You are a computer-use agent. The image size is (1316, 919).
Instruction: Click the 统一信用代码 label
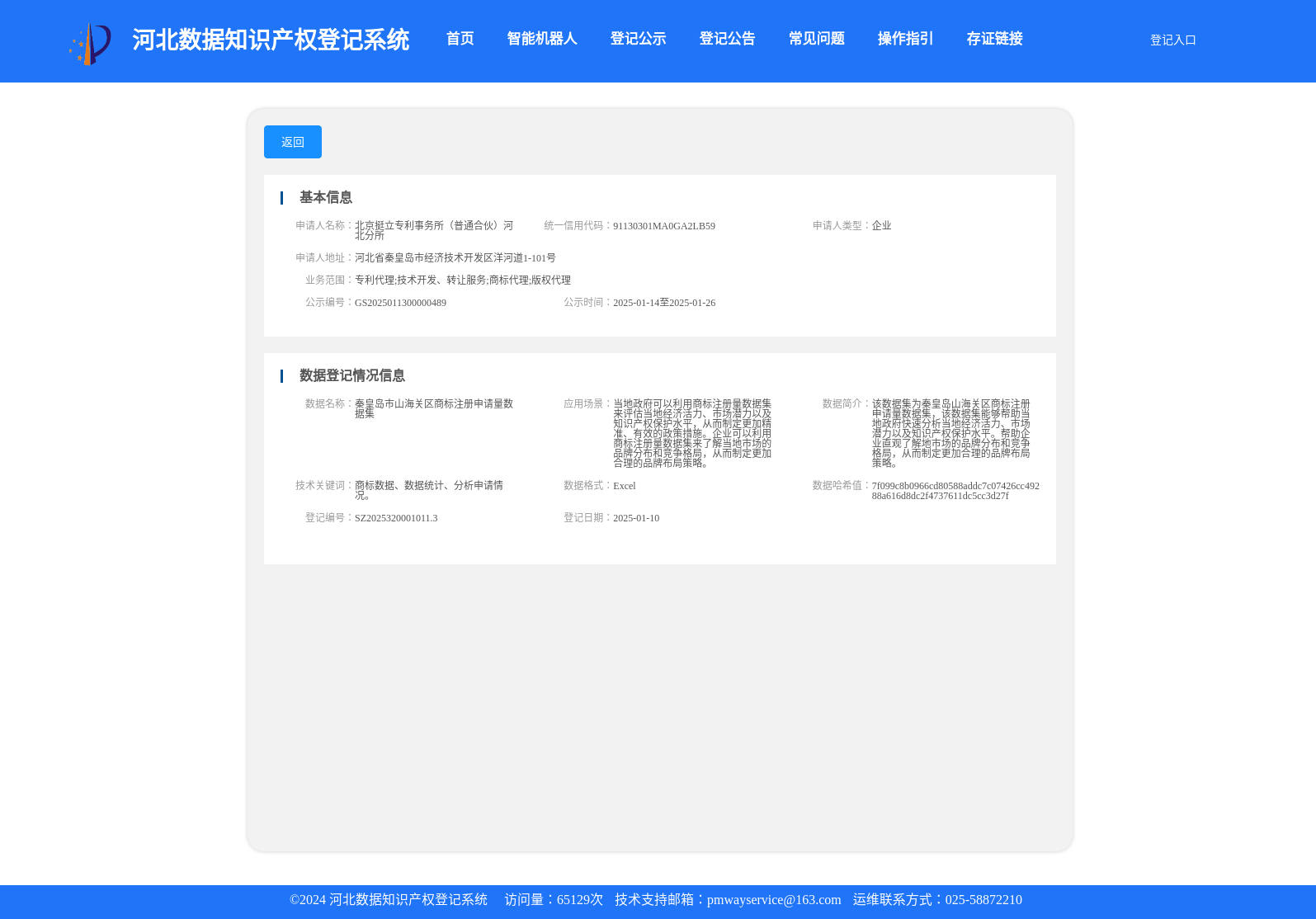coord(578,225)
